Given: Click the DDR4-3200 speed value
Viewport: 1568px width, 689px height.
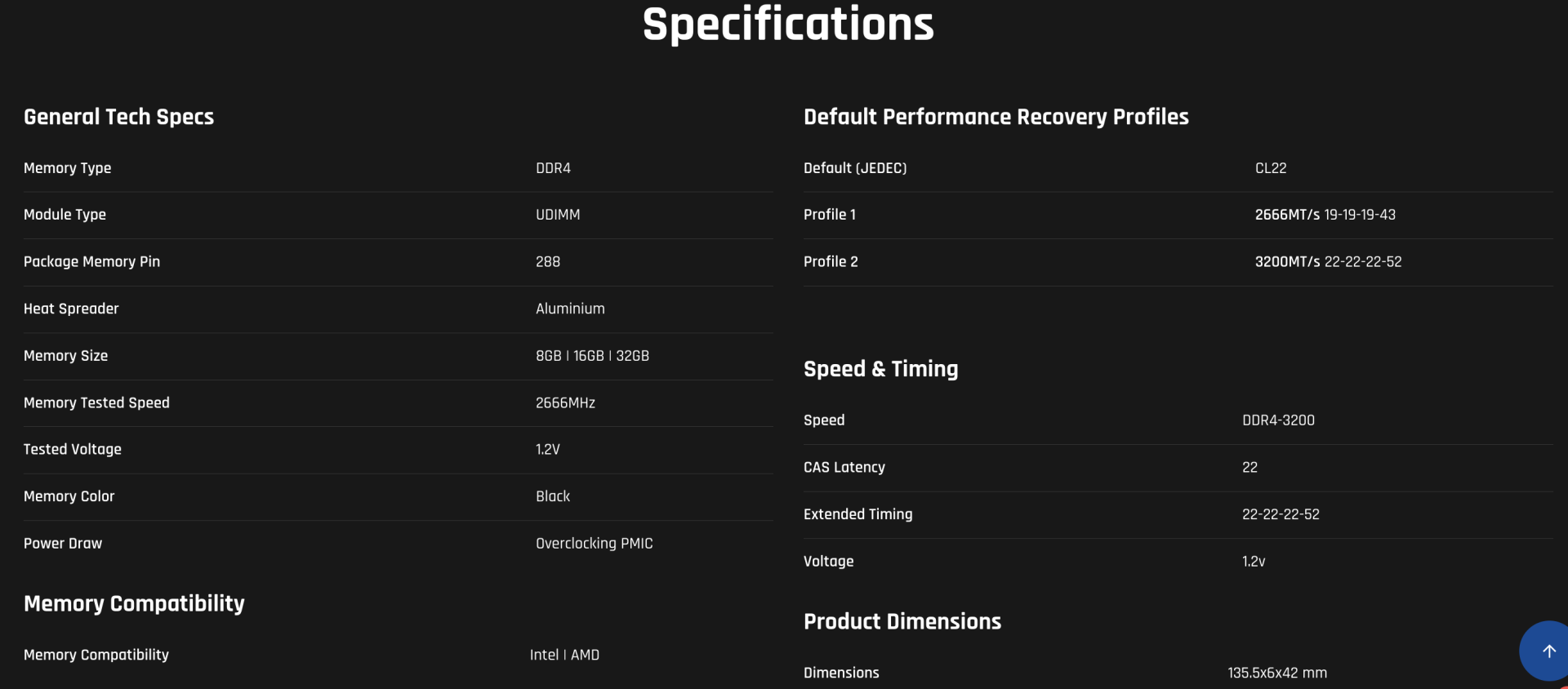Looking at the screenshot, I should [x=1278, y=420].
